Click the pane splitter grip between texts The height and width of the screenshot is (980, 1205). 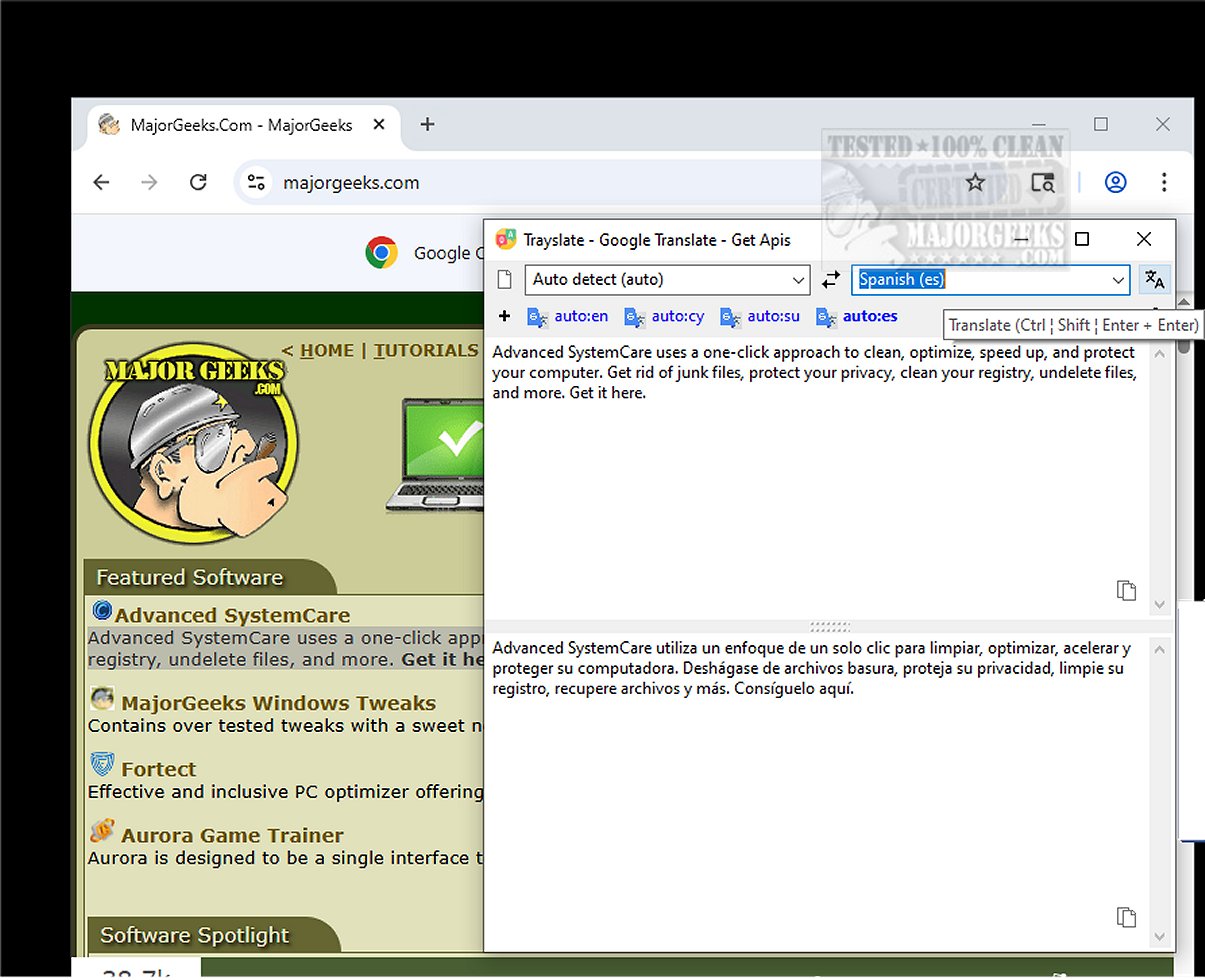pyautogui.click(x=829, y=627)
